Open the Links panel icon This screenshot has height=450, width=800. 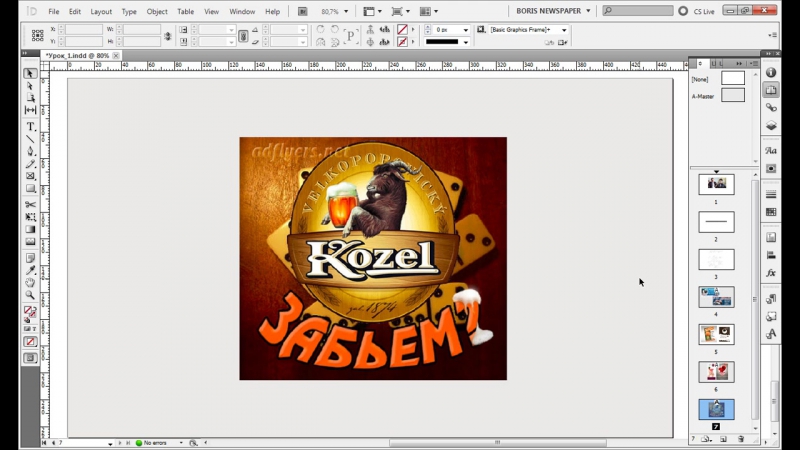(x=771, y=108)
